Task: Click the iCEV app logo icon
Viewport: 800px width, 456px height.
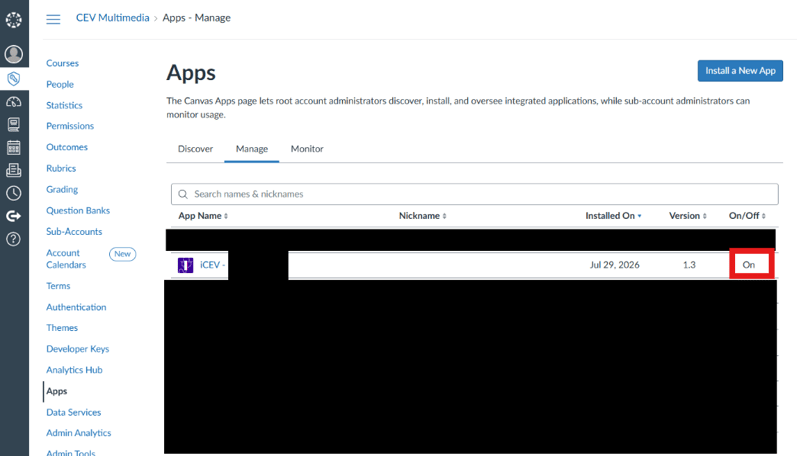Action: pyautogui.click(x=185, y=265)
